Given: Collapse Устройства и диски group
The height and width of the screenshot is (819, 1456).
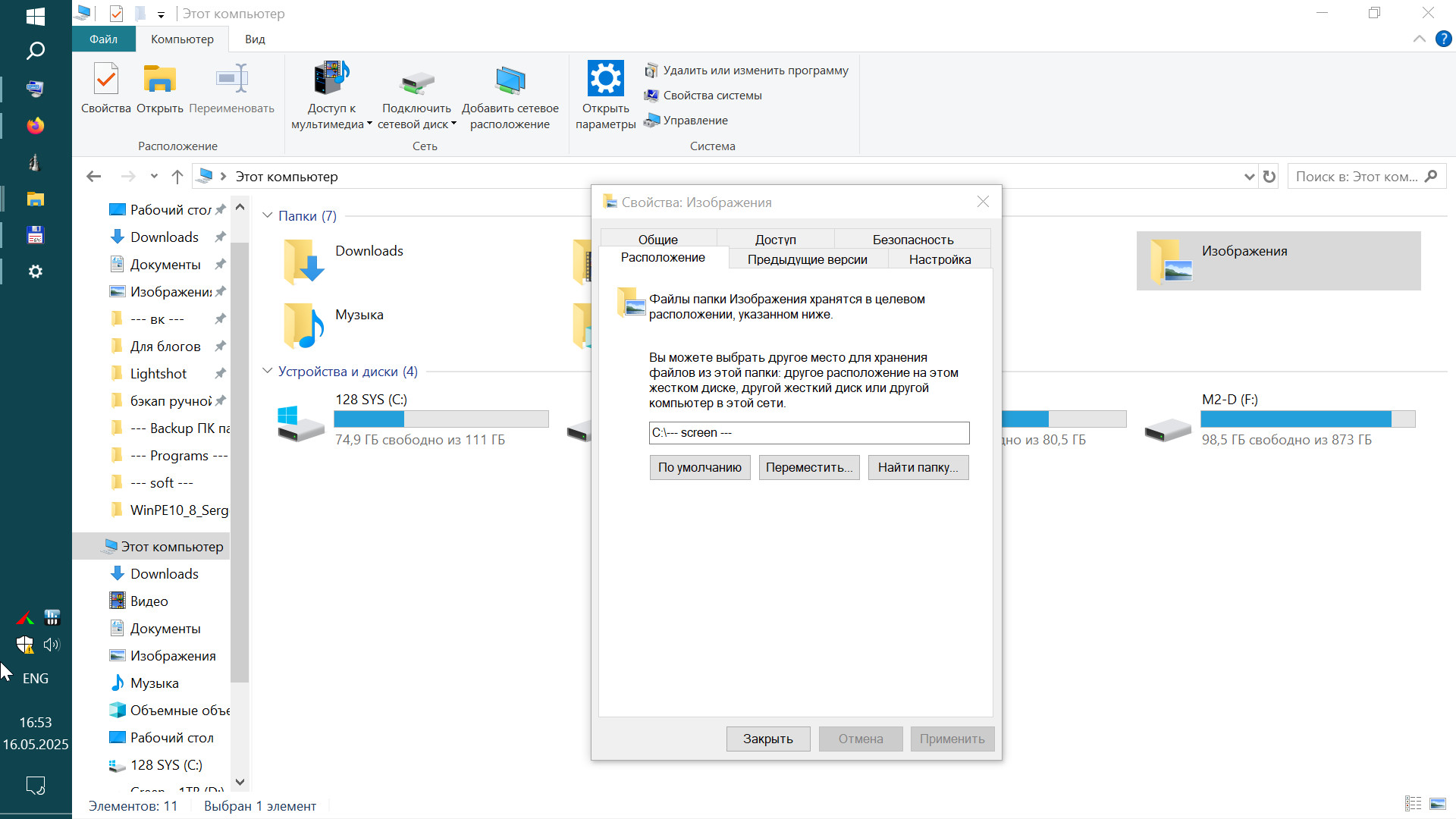Looking at the screenshot, I should pos(267,372).
